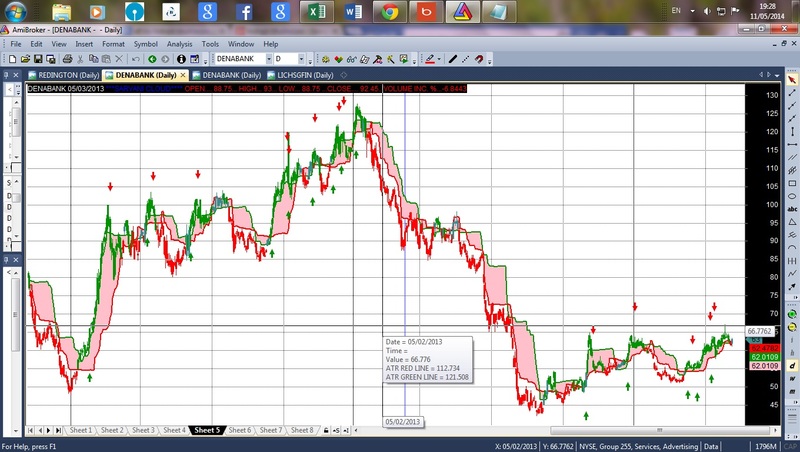The image size is (800, 452).
Task: Switch to the LICHSGFIN (Daily) tab
Action: pyautogui.click(x=300, y=75)
